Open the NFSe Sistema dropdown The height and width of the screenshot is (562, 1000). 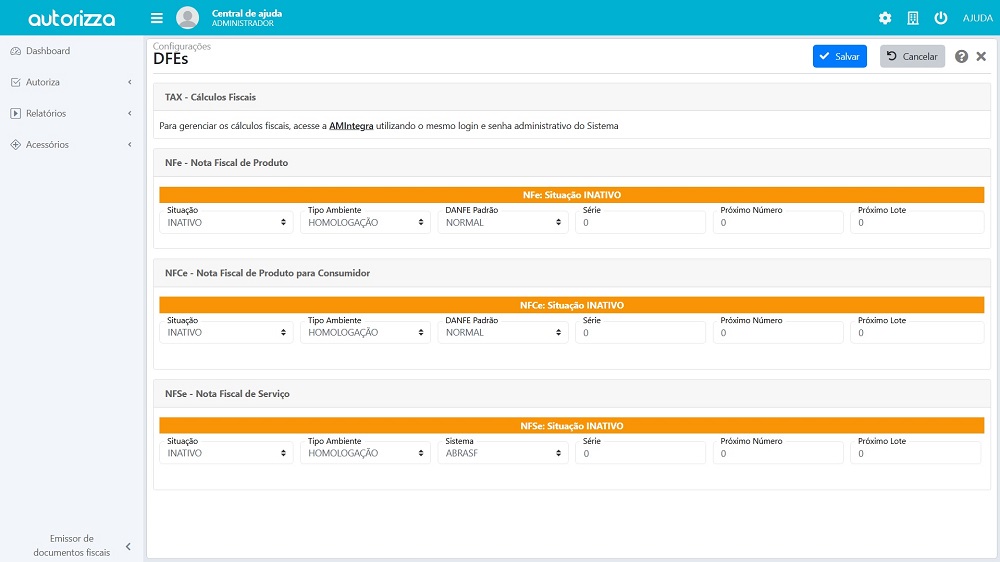pyautogui.click(x=503, y=454)
